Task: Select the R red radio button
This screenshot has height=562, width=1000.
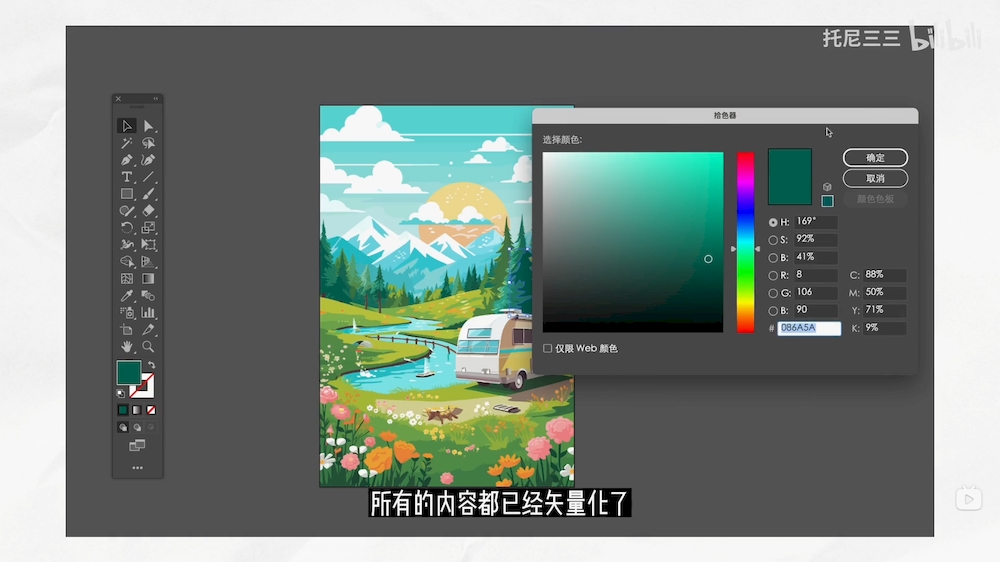Action: click(773, 275)
